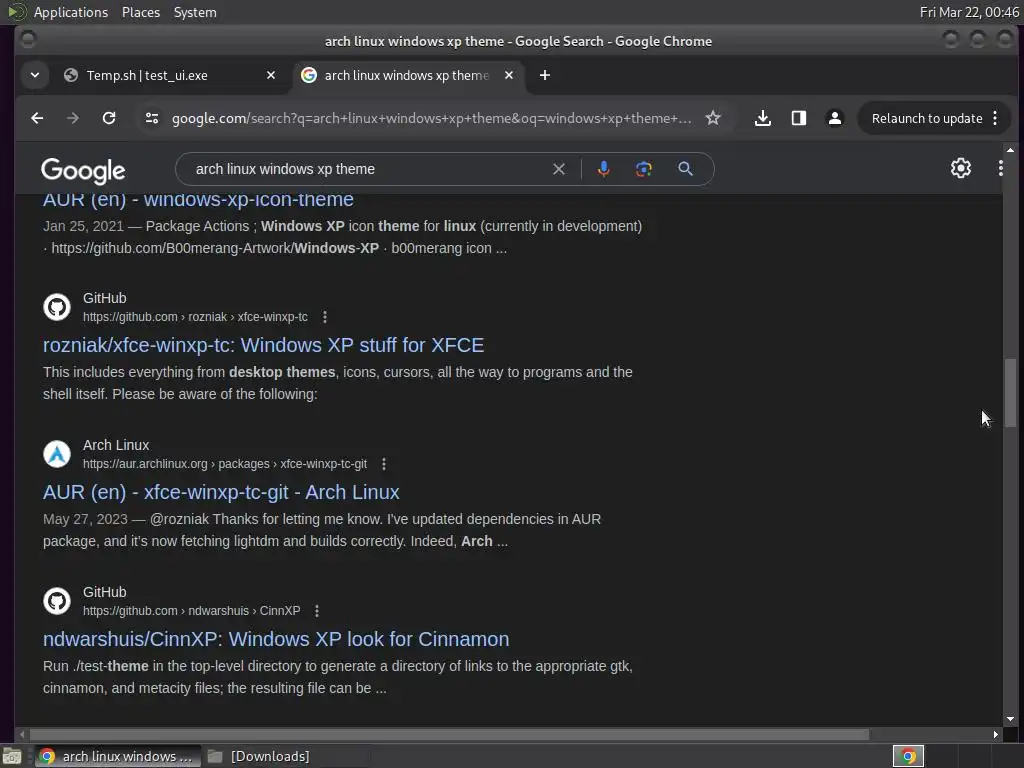Click 'GitHub' site name above ndwarshuis result
This screenshot has height=768, width=1024.
(104, 592)
